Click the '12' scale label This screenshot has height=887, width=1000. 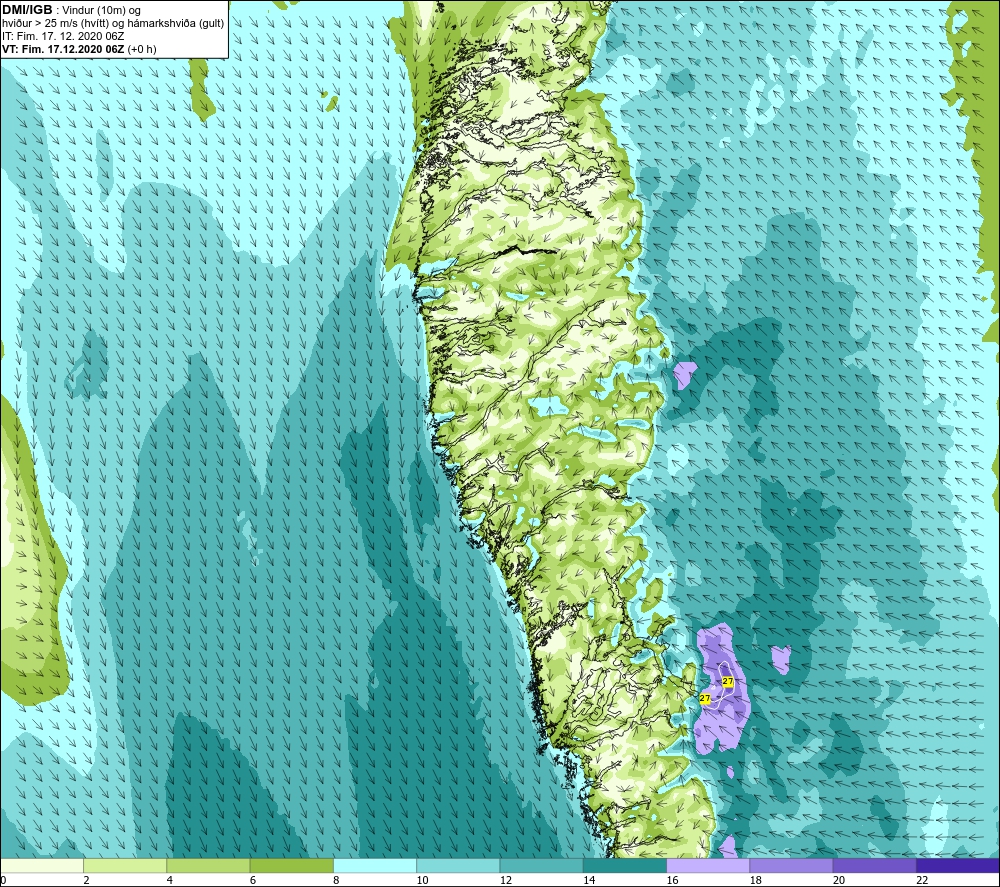pyautogui.click(x=506, y=880)
